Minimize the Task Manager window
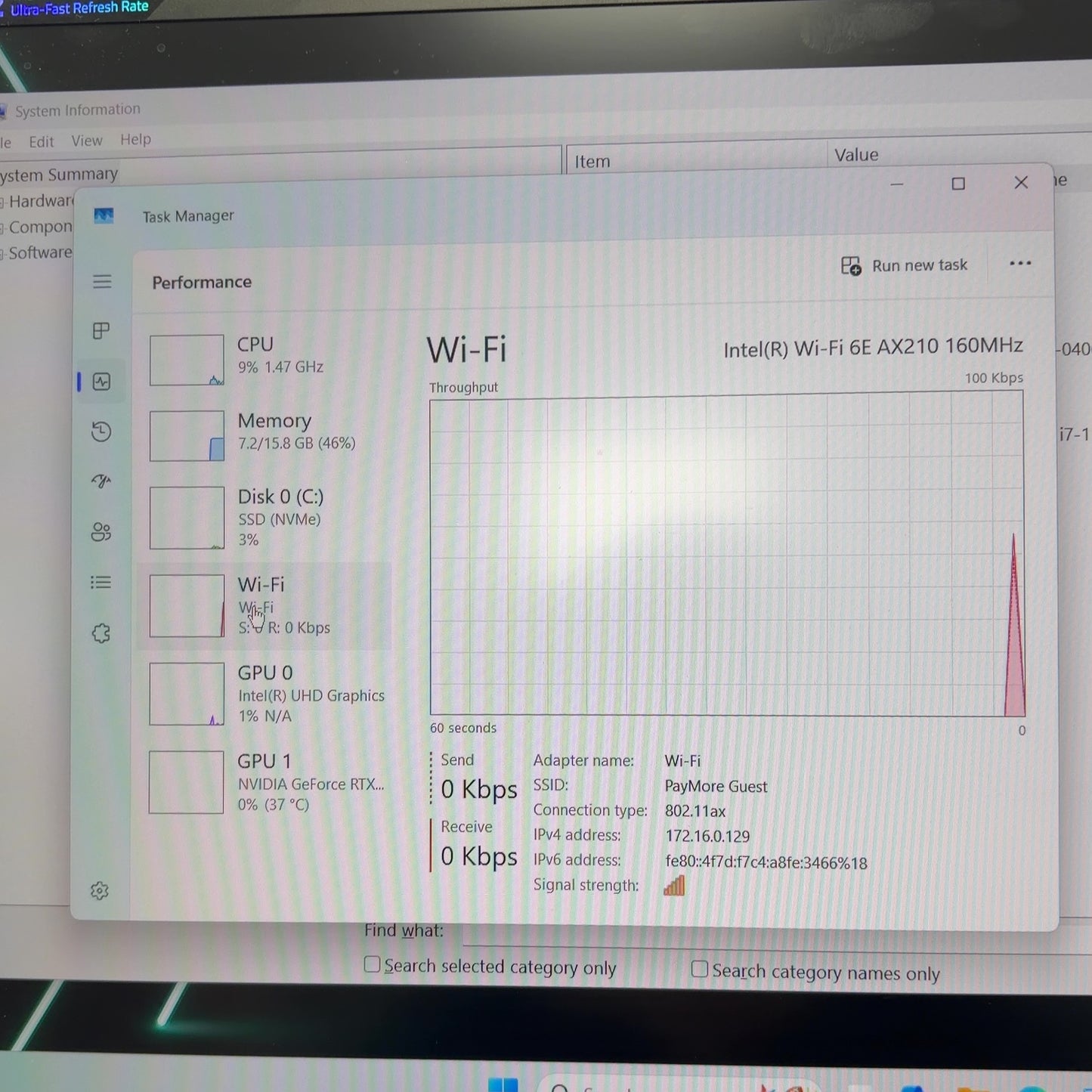 pos(897,184)
